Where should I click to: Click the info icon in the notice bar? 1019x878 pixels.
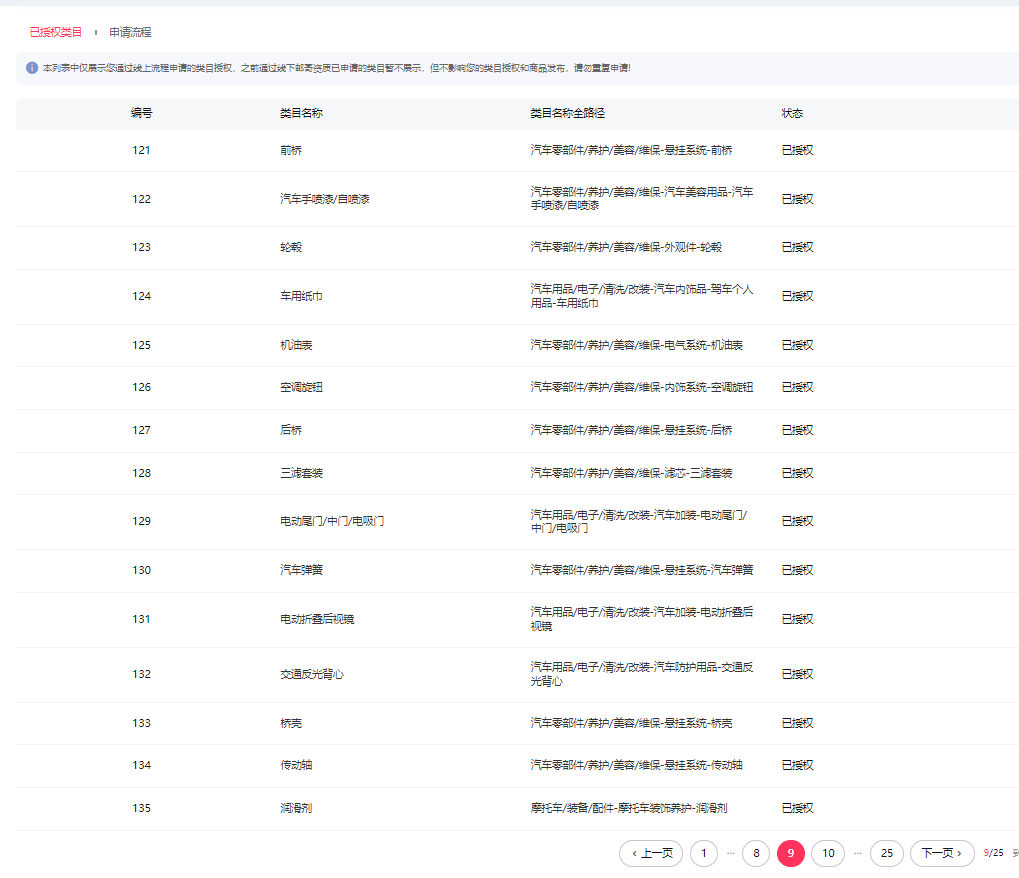point(32,68)
